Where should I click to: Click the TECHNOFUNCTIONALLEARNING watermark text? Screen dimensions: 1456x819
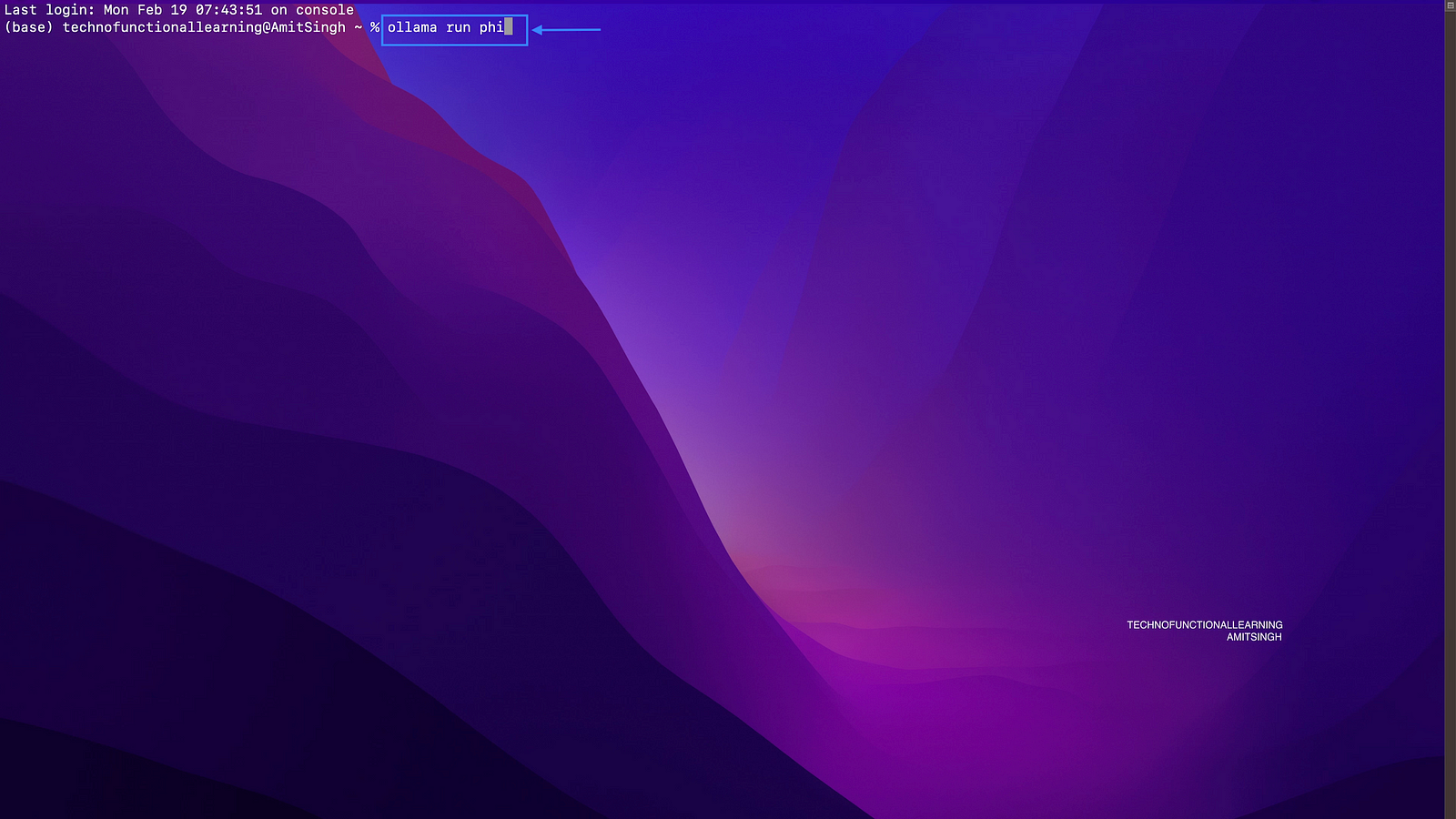click(x=1204, y=625)
